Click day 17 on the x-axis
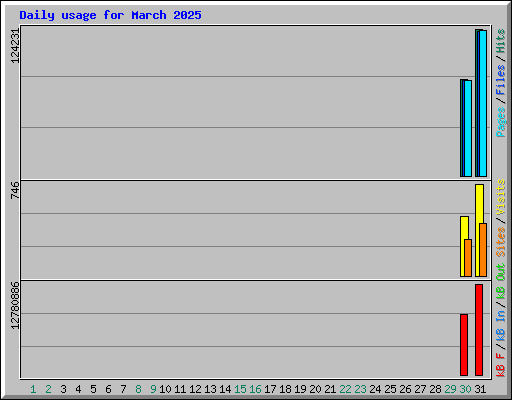This screenshot has height=400, width=512. 270,389
